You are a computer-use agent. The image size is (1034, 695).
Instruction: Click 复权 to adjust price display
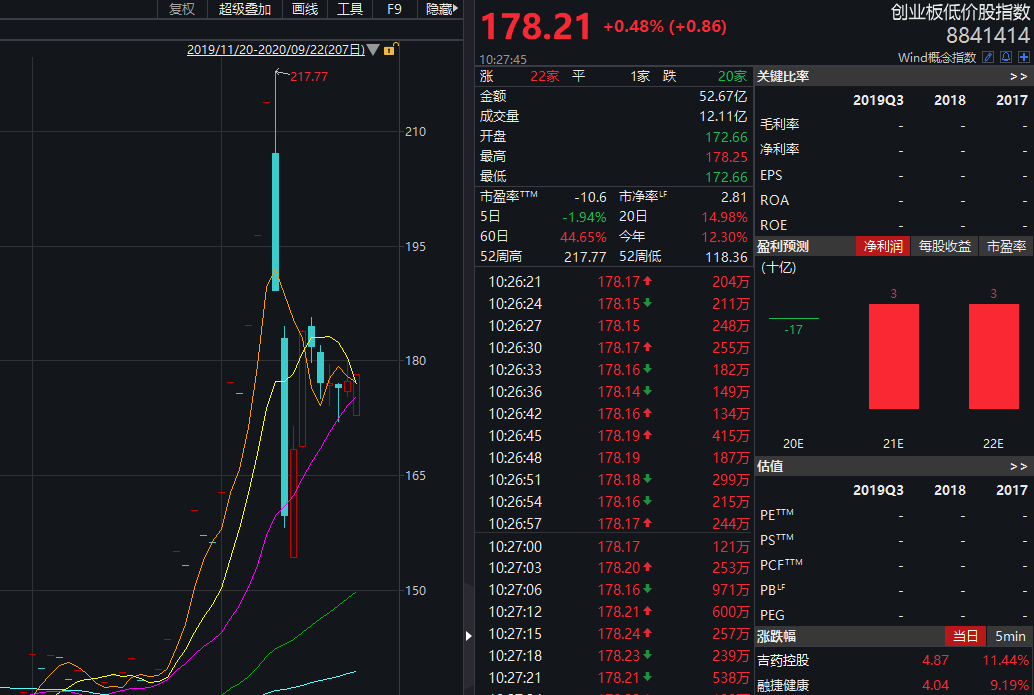tap(181, 10)
